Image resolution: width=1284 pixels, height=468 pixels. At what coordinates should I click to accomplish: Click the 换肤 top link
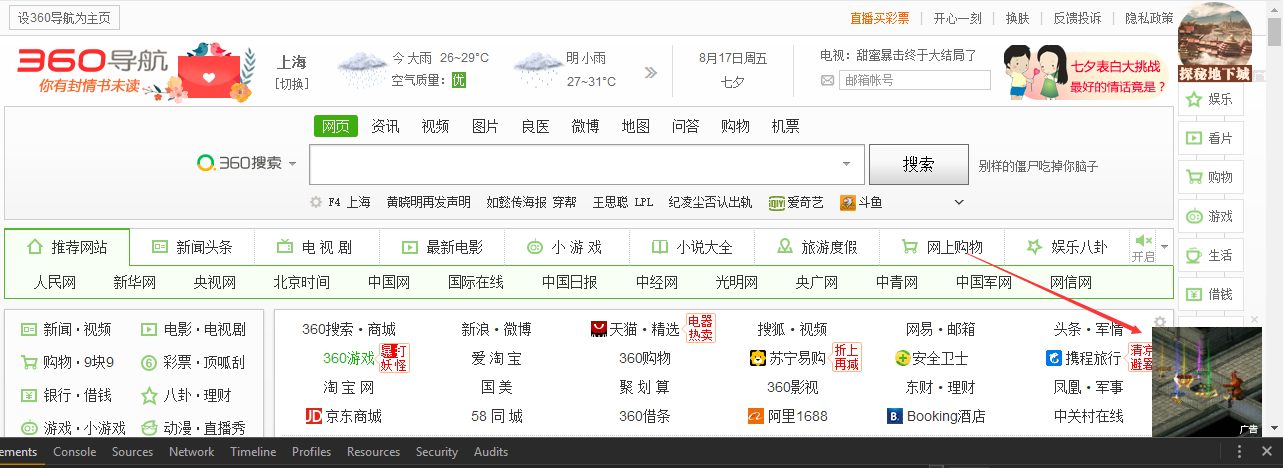(1017, 18)
